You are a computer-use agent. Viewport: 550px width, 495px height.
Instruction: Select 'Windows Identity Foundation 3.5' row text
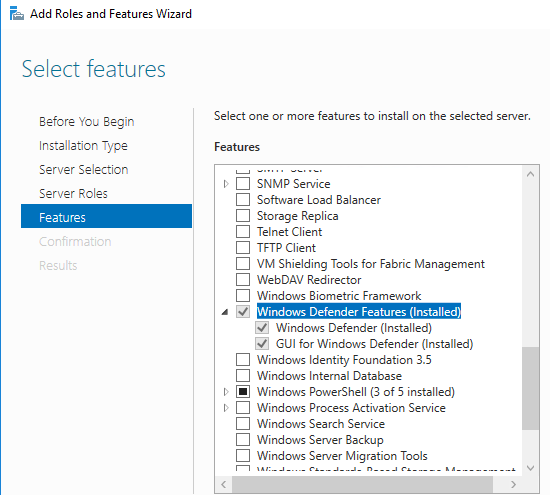344,360
